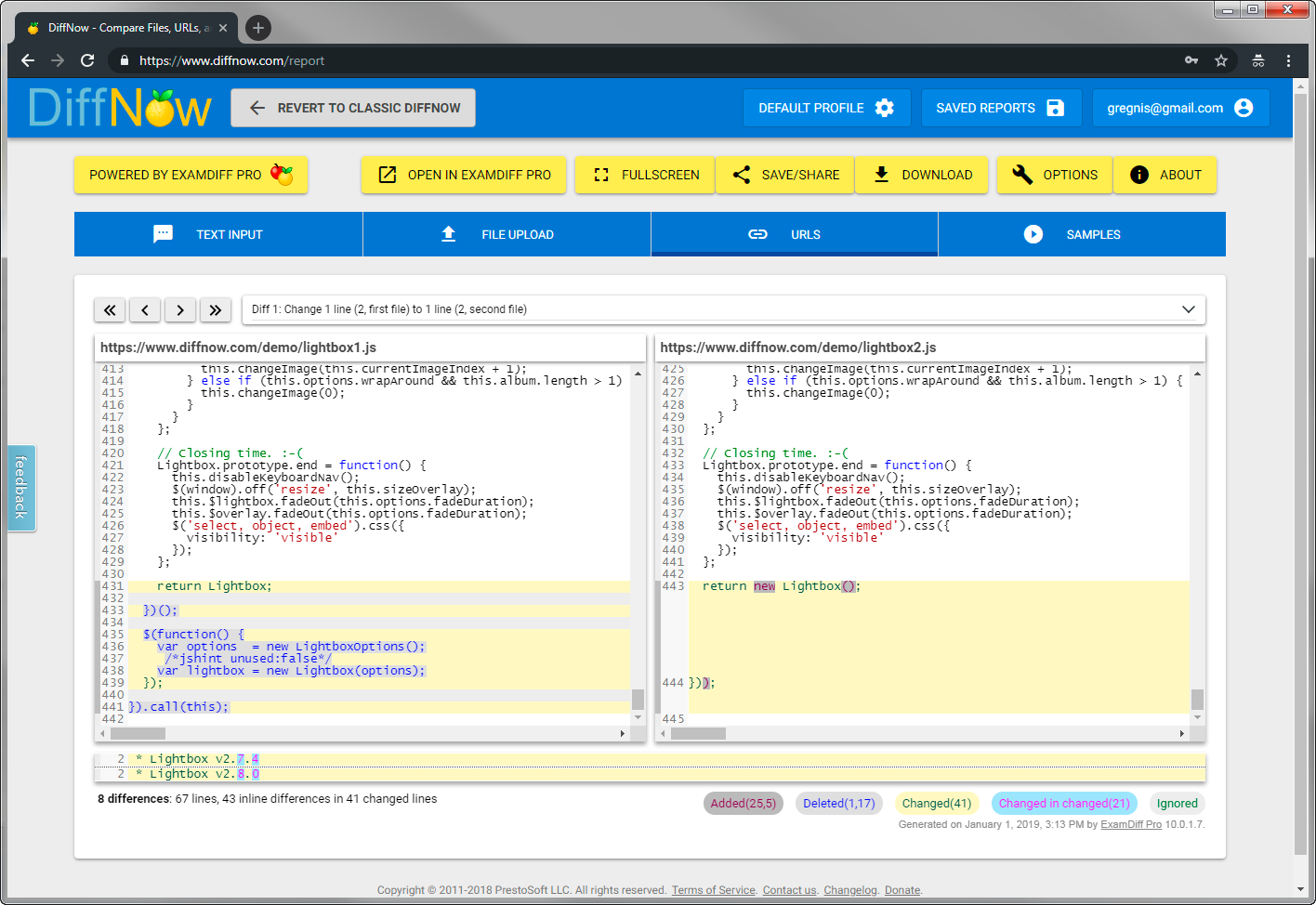1316x905 pixels.
Task: Jump to first difference double-left arrow
Action: 110,310
